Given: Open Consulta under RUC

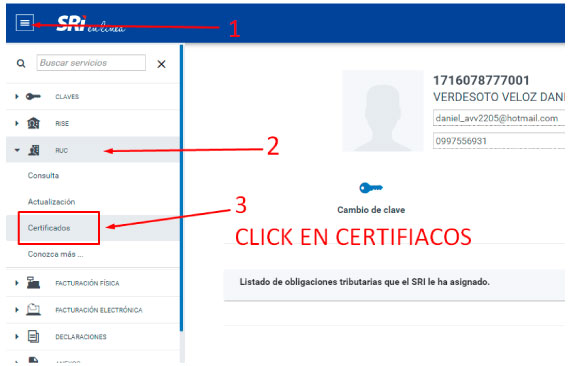Looking at the screenshot, I should tap(43, 176).
